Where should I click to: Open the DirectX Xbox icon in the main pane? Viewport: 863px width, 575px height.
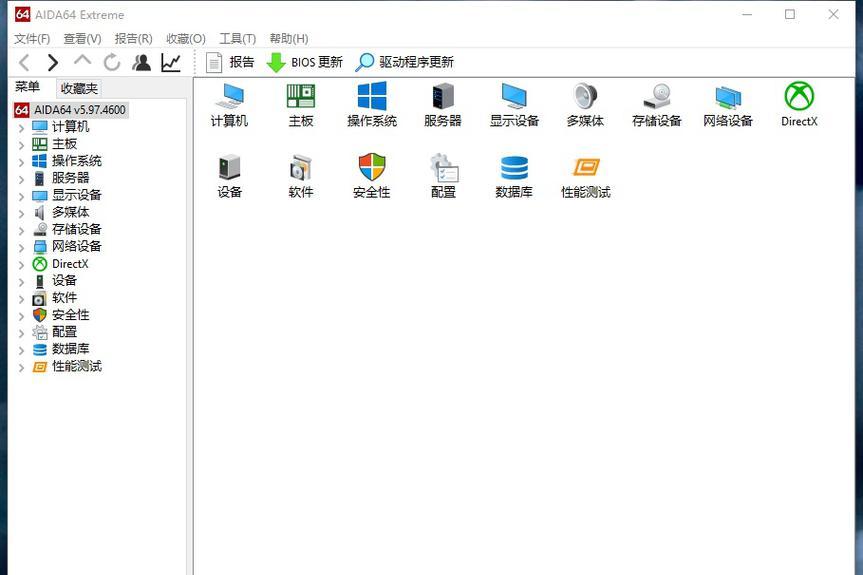click(x=799, y=105)
